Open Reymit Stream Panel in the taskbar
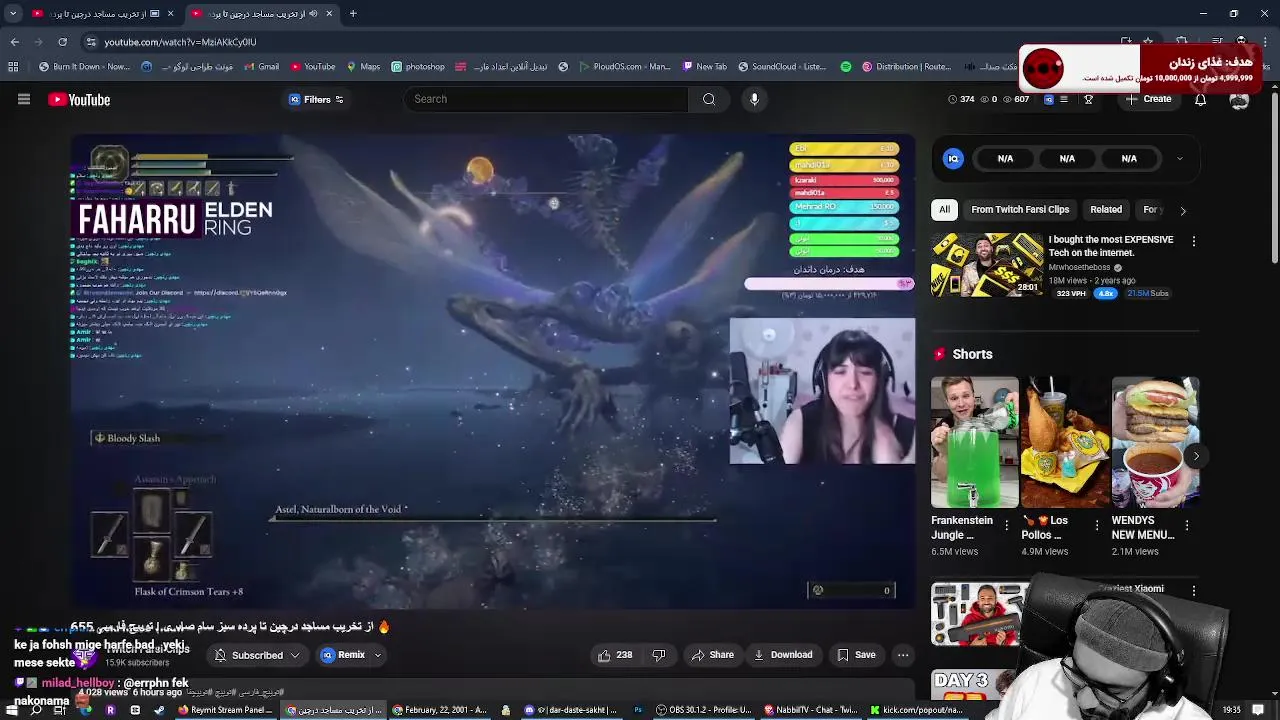Viewport: 1280px width, 720px height. 226,710
